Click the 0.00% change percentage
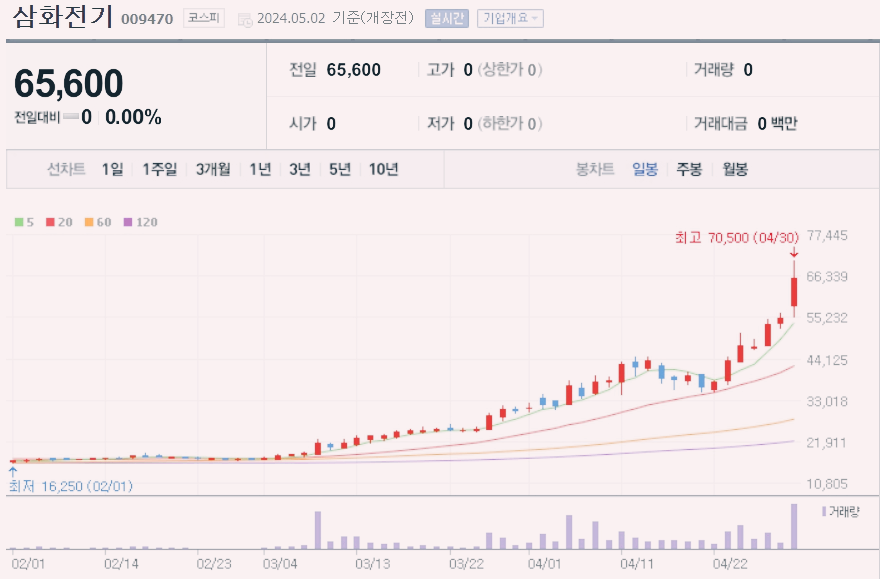This screenshot has height=579, width=880. click(134, 117)
